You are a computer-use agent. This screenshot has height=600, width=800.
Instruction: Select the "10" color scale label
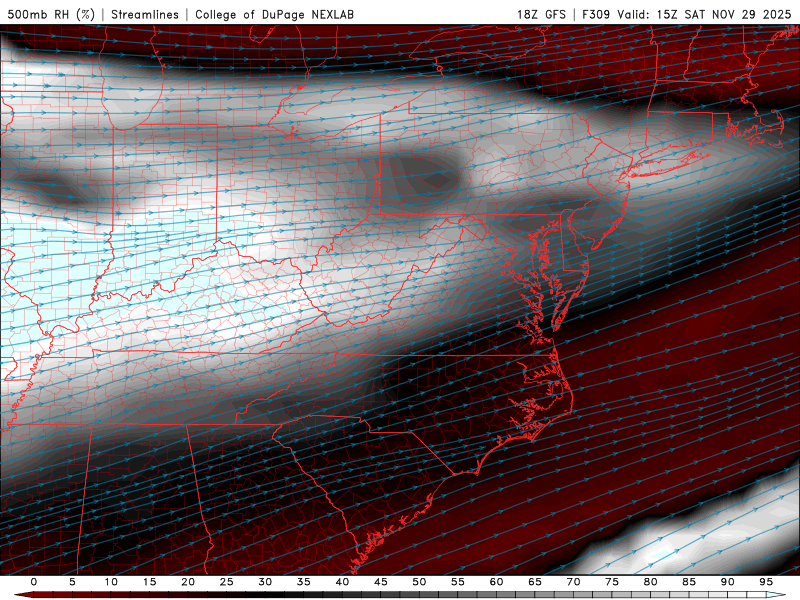111,582
